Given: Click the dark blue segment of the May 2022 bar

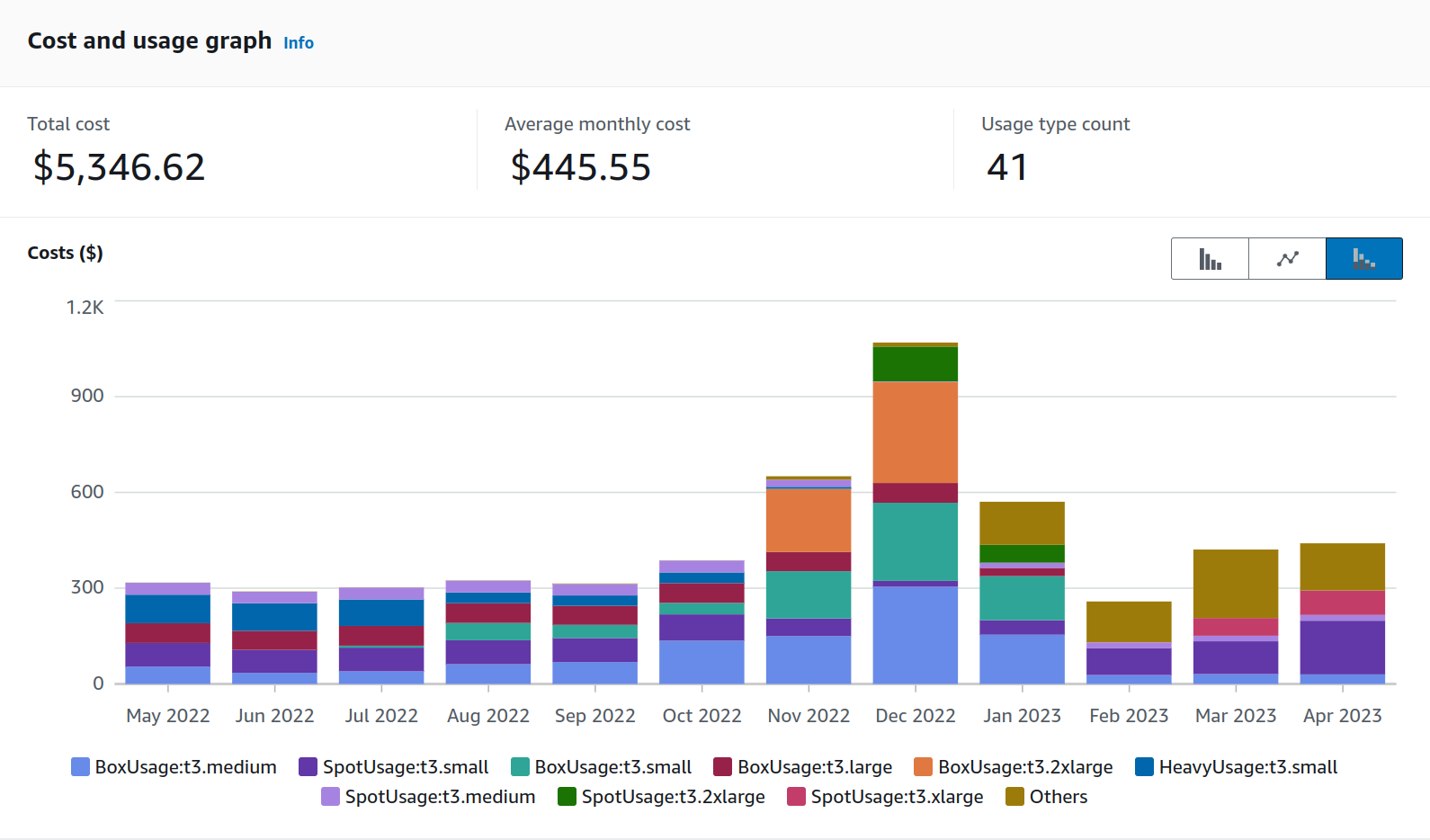Looking at the screenshot, I should tap(167, 609).
